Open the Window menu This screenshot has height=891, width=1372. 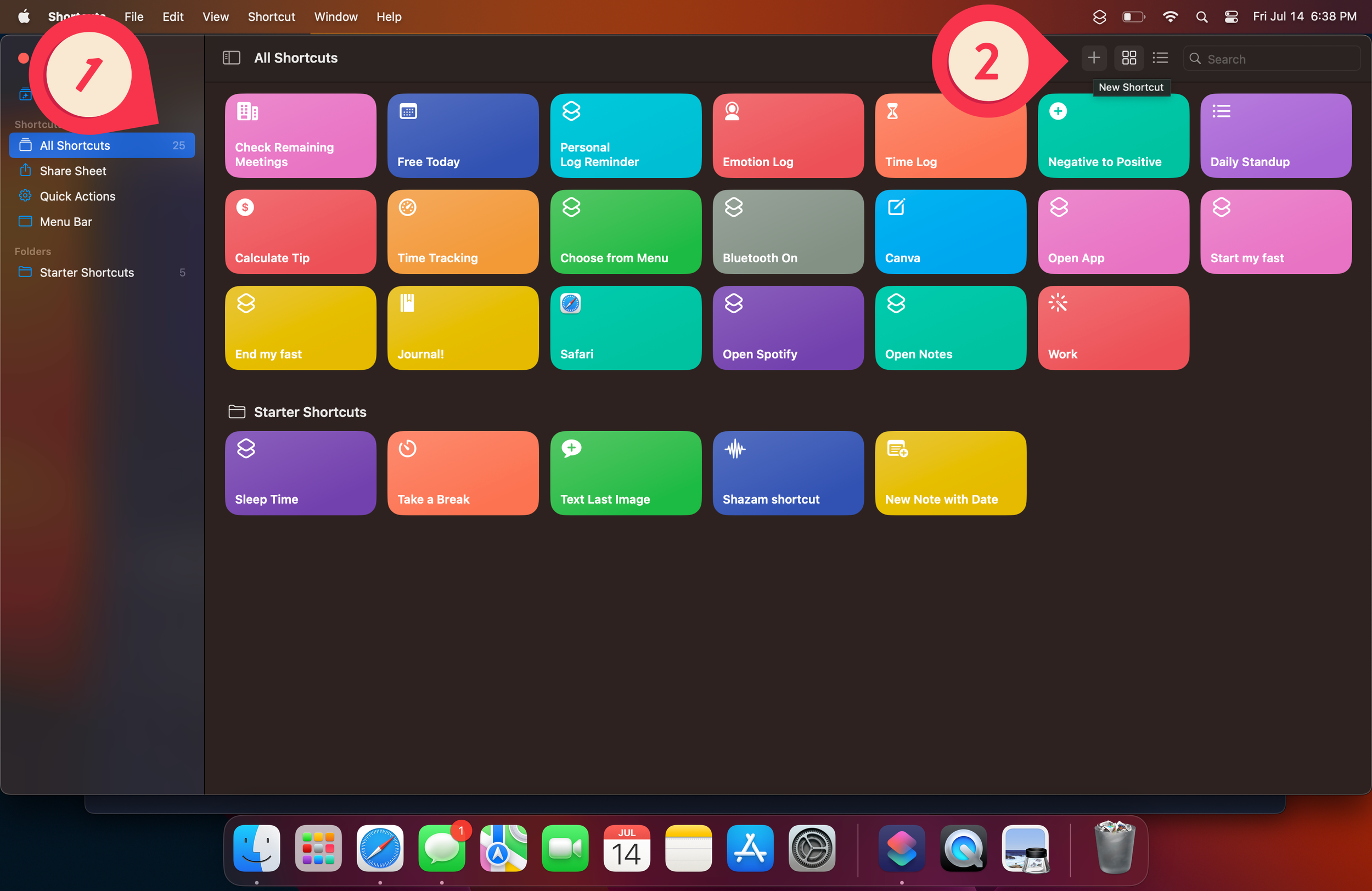point(335,16)
